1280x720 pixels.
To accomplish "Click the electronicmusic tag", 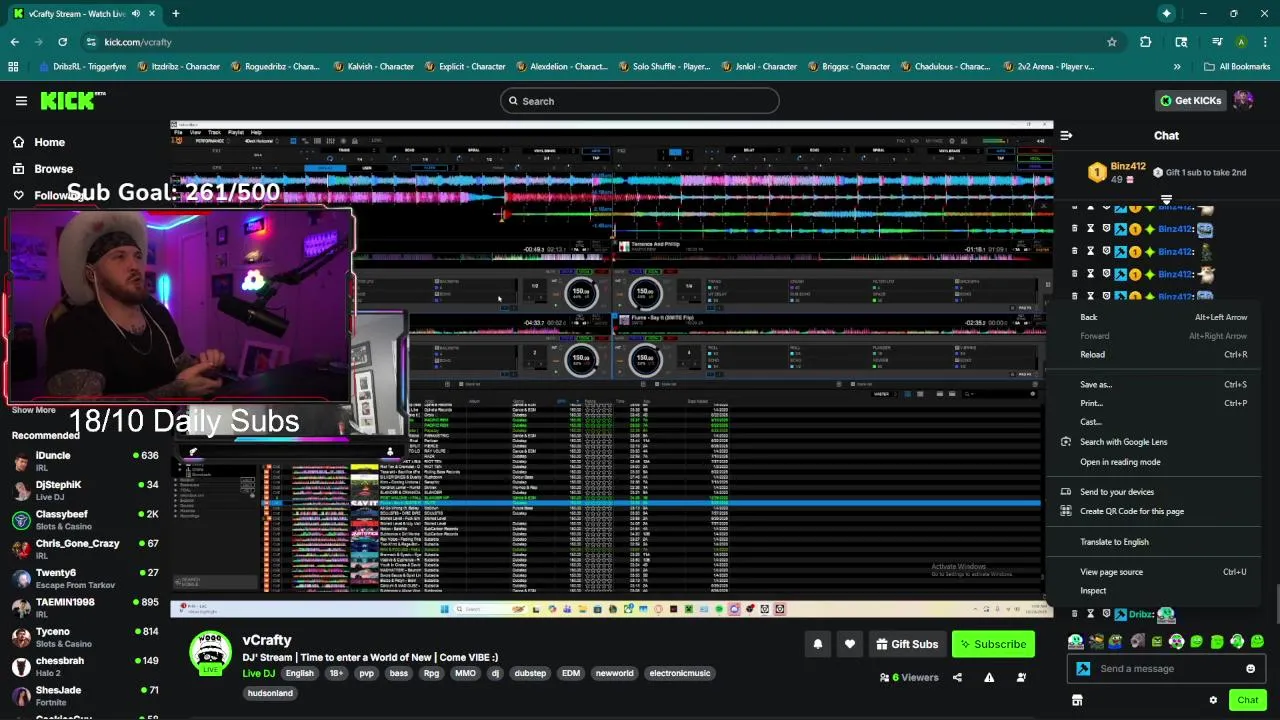I will (x=680, y=673).
